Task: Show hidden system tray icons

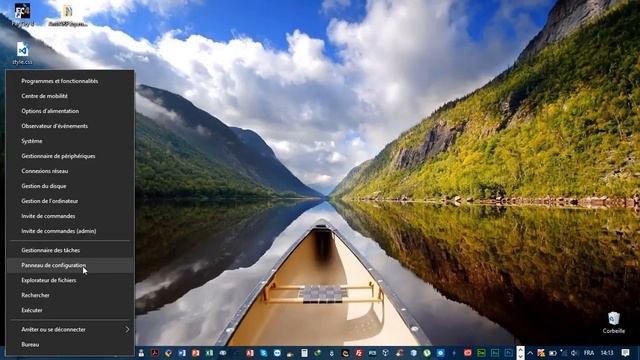Action: (x=530, y=353)
